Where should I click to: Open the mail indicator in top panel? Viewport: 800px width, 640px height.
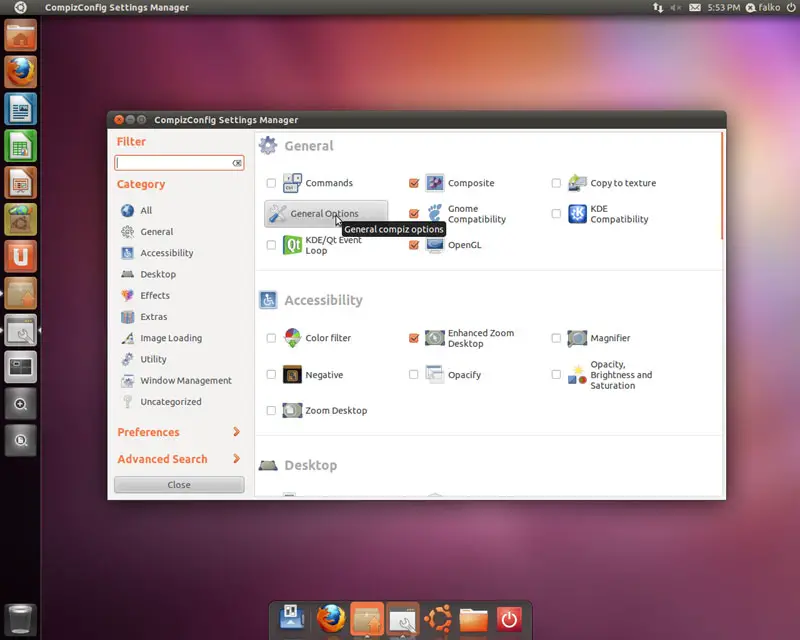coord(694,7)
